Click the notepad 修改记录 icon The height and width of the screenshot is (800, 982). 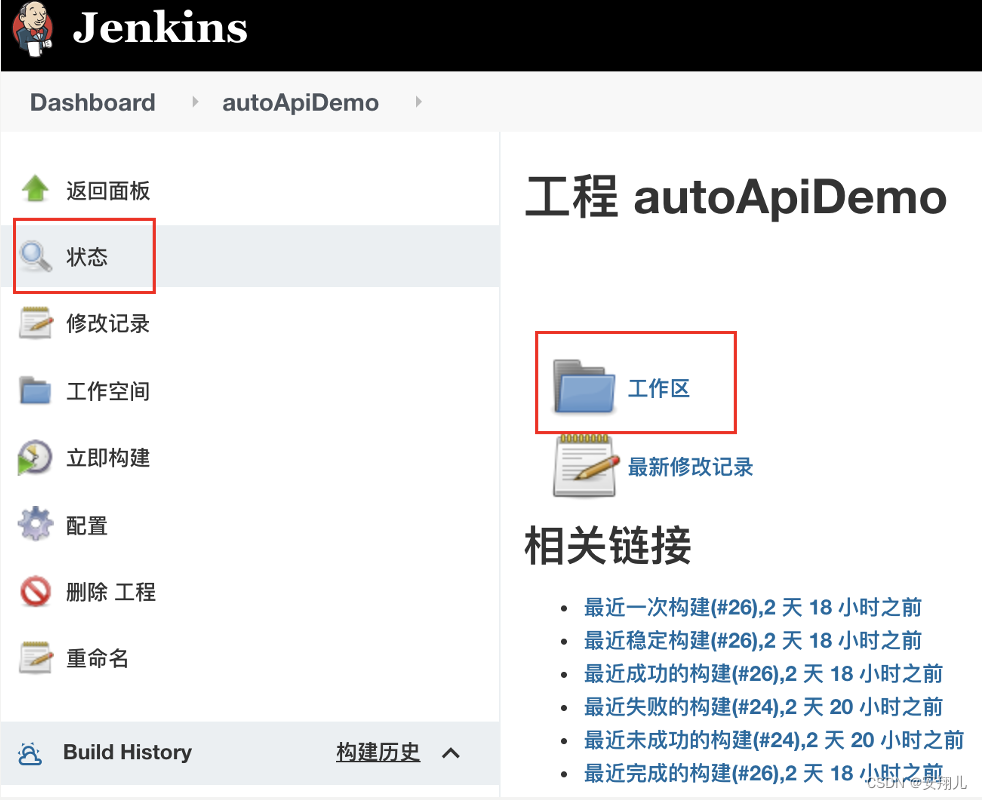pyautogui.click(x=36, y=323)
